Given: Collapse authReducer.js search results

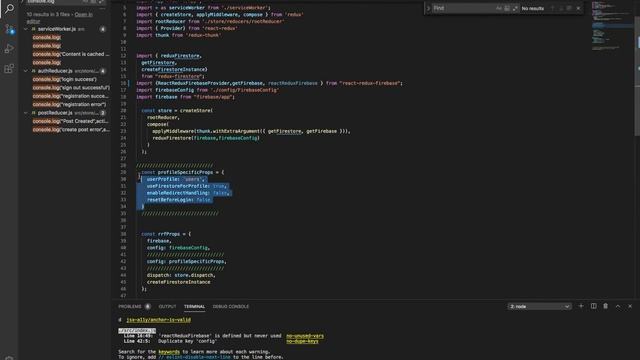Looking at the screenshot, I should (26, 71).
